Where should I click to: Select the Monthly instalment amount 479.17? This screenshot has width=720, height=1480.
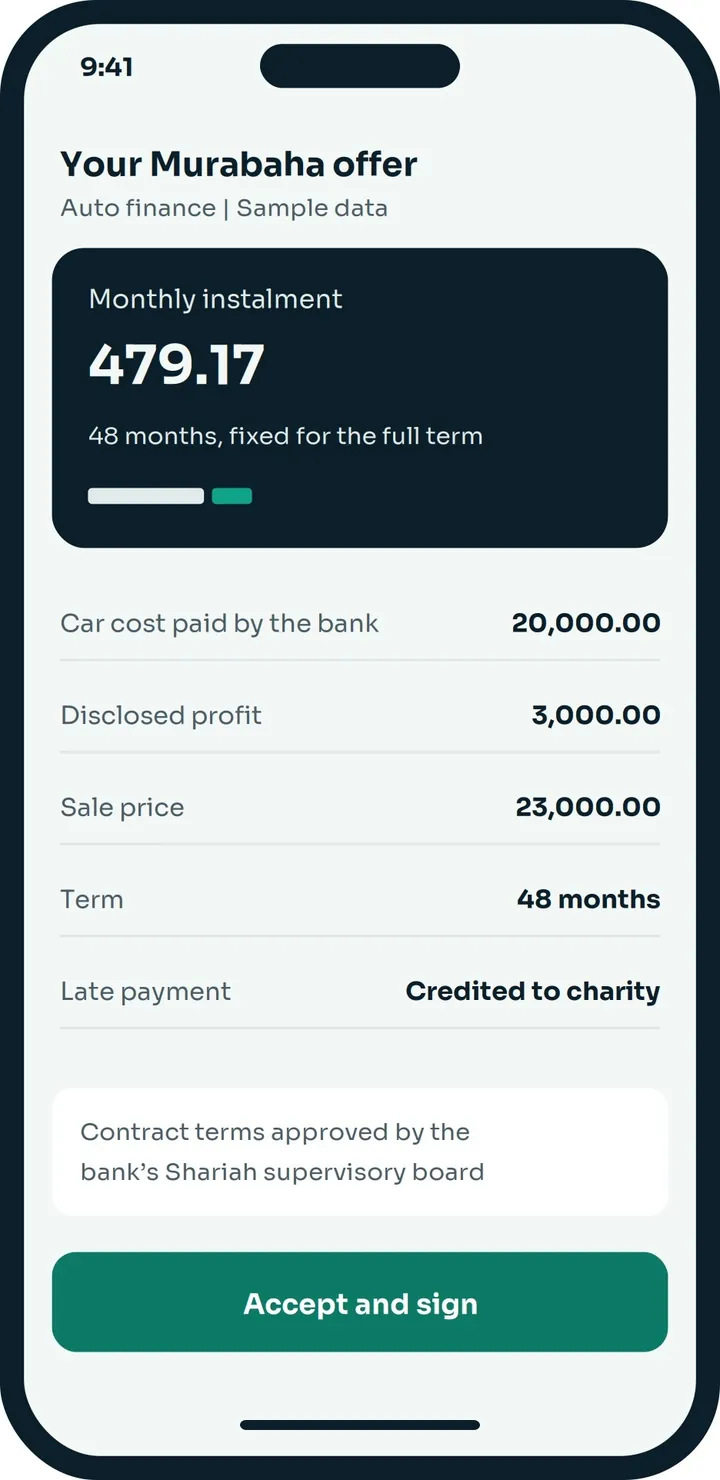[x=177, y=364]
